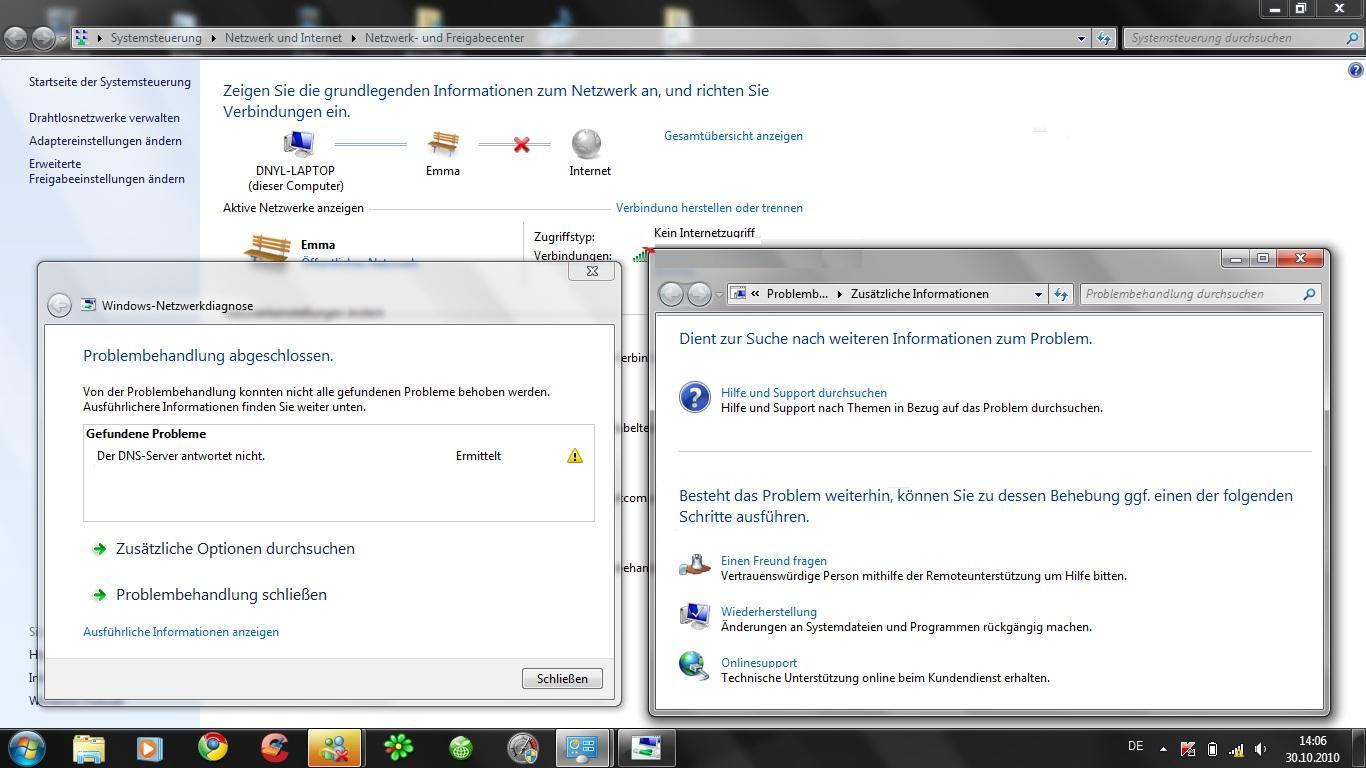This screenshot has height=768, width=1366.
Task: Open Onlinesupport link
Action: pyautogui.click(x=759, y=663)
